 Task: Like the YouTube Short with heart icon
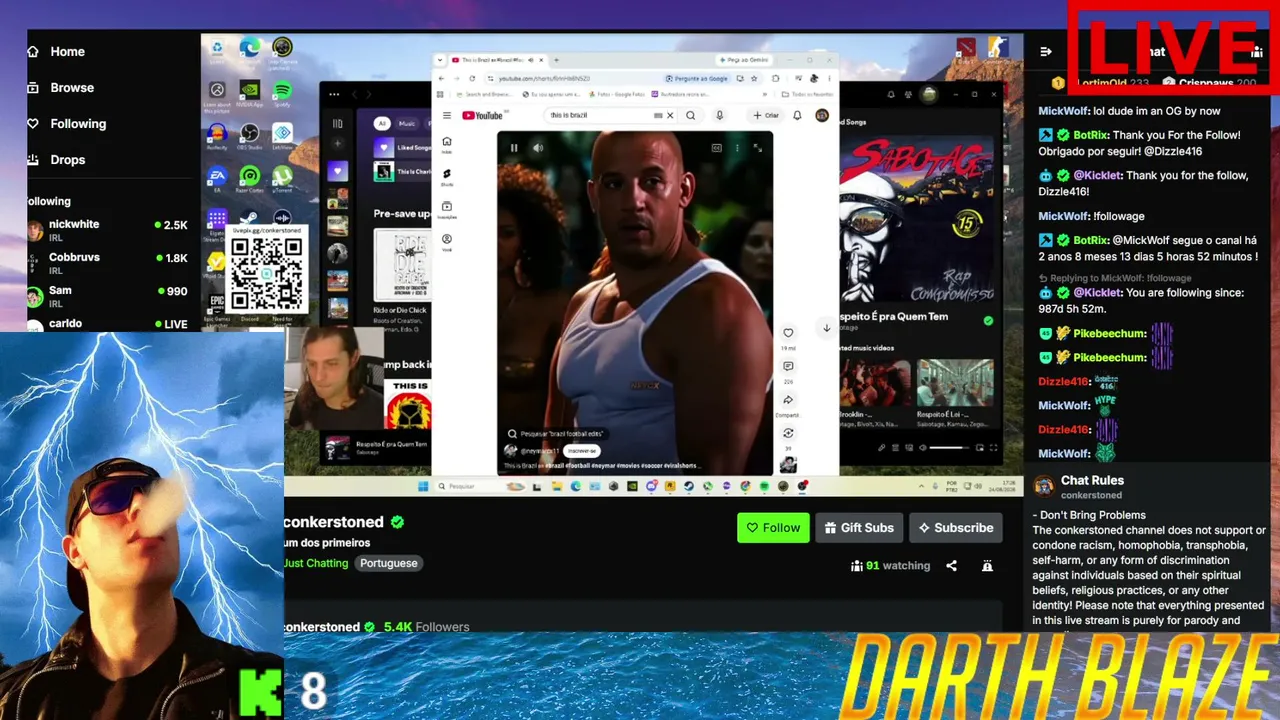click(788, 333)
